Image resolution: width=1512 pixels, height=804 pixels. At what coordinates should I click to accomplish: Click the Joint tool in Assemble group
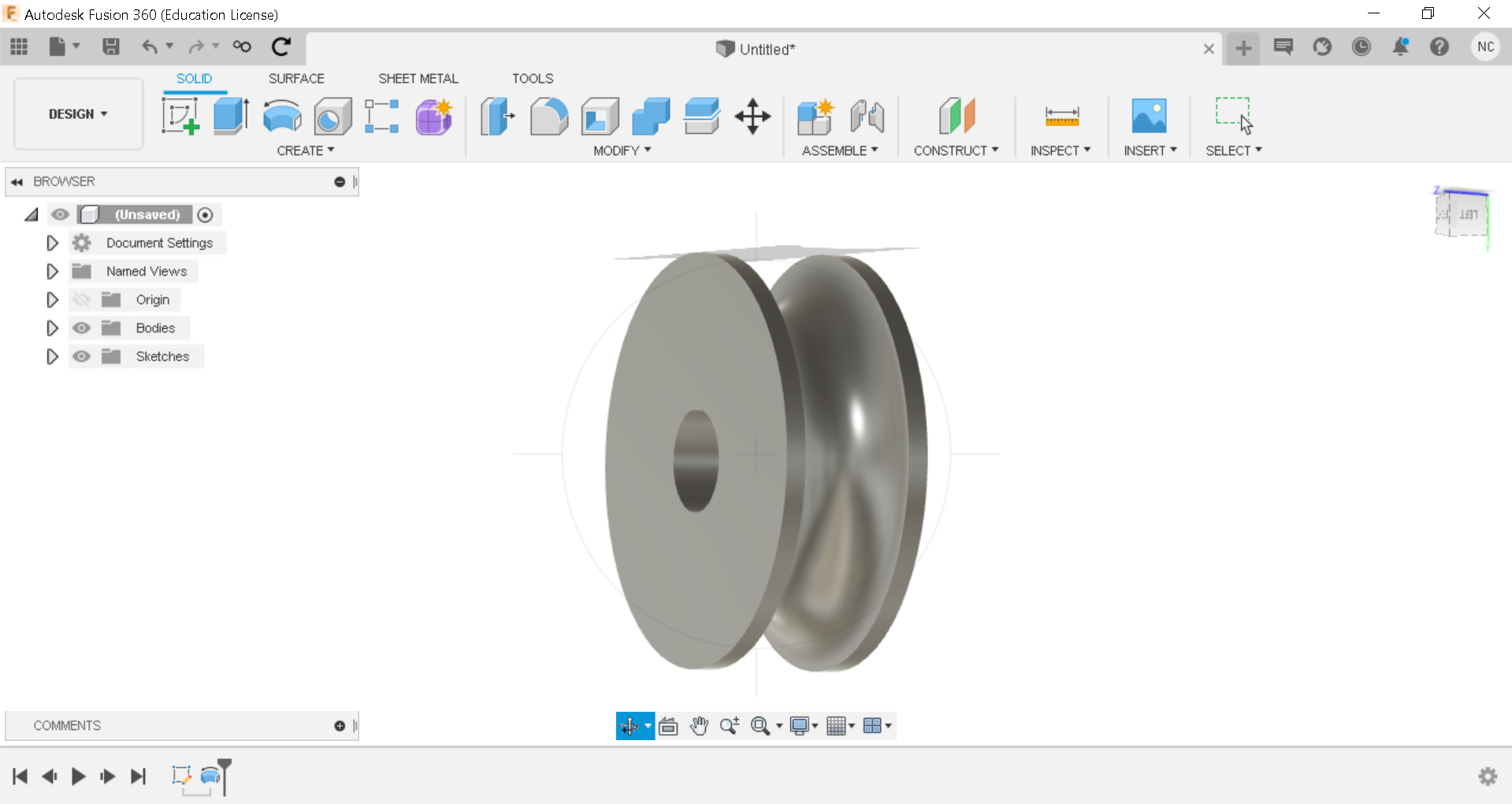pos(867,117)
